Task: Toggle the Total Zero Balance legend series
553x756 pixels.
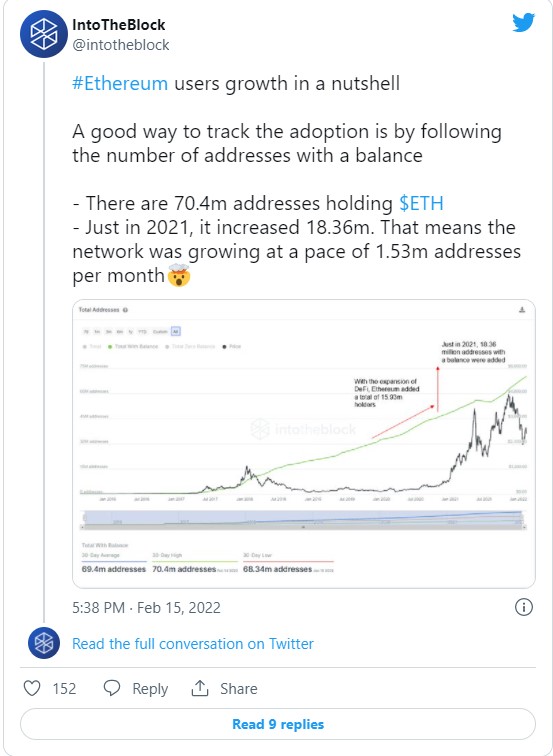Action: [190, 346]
